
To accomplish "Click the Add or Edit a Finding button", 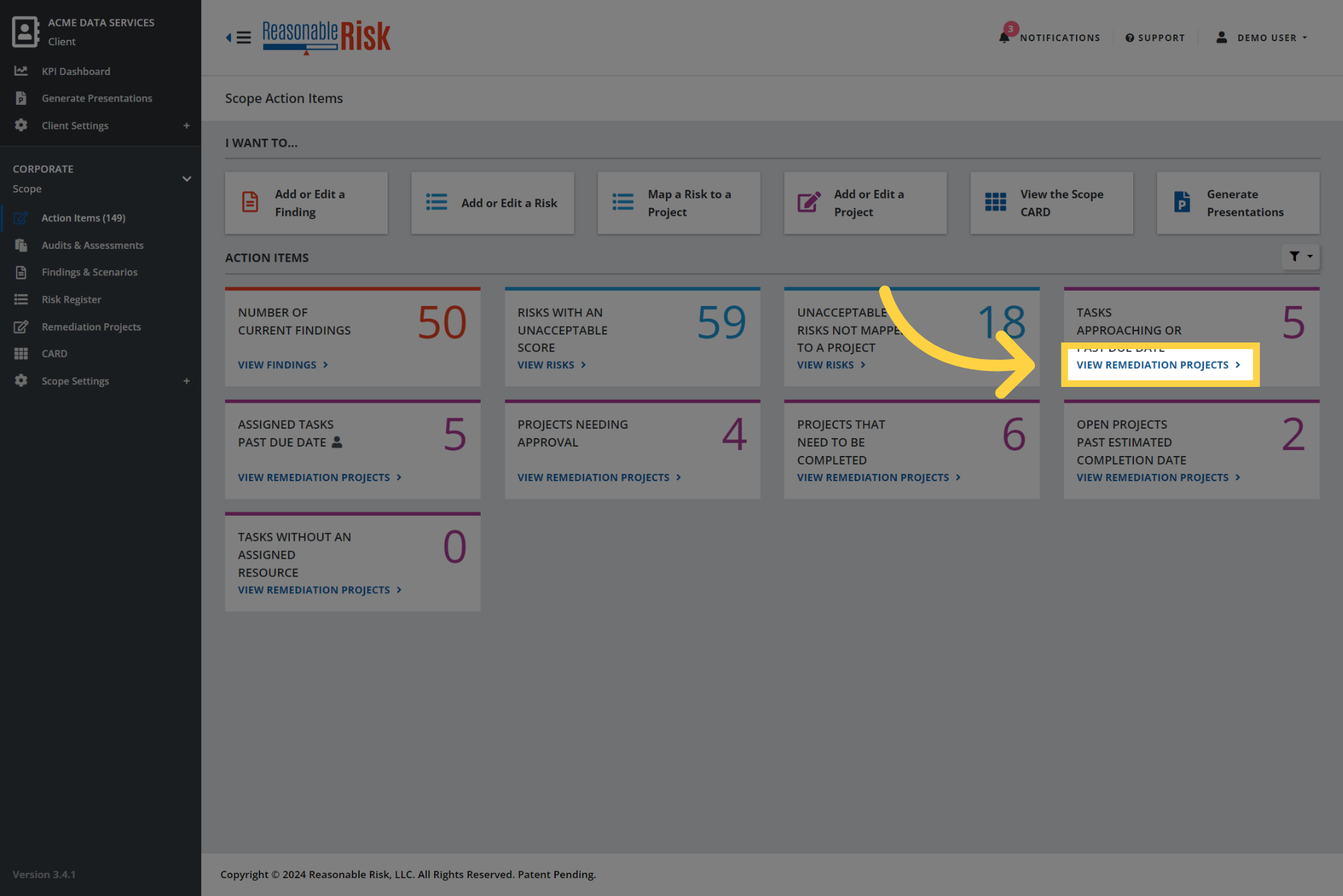I will pyautogui.click(x=306, y=203).
